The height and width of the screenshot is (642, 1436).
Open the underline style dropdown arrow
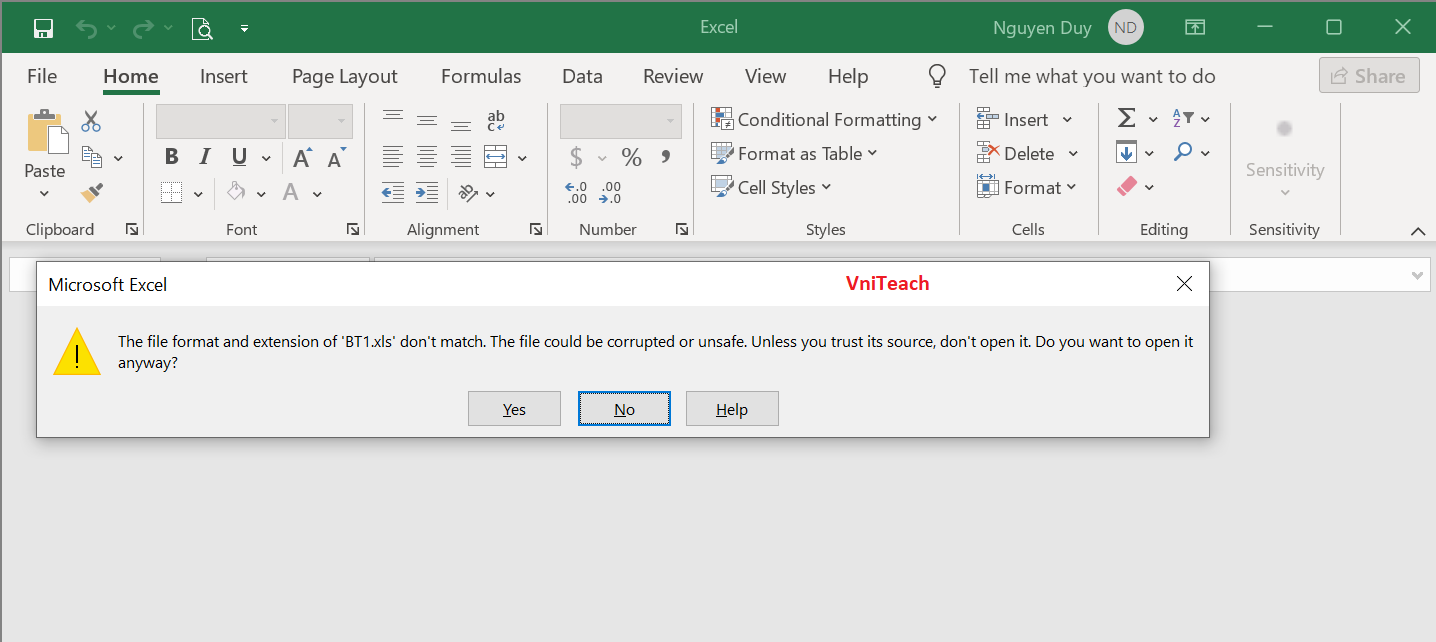[x=266, y=158]
